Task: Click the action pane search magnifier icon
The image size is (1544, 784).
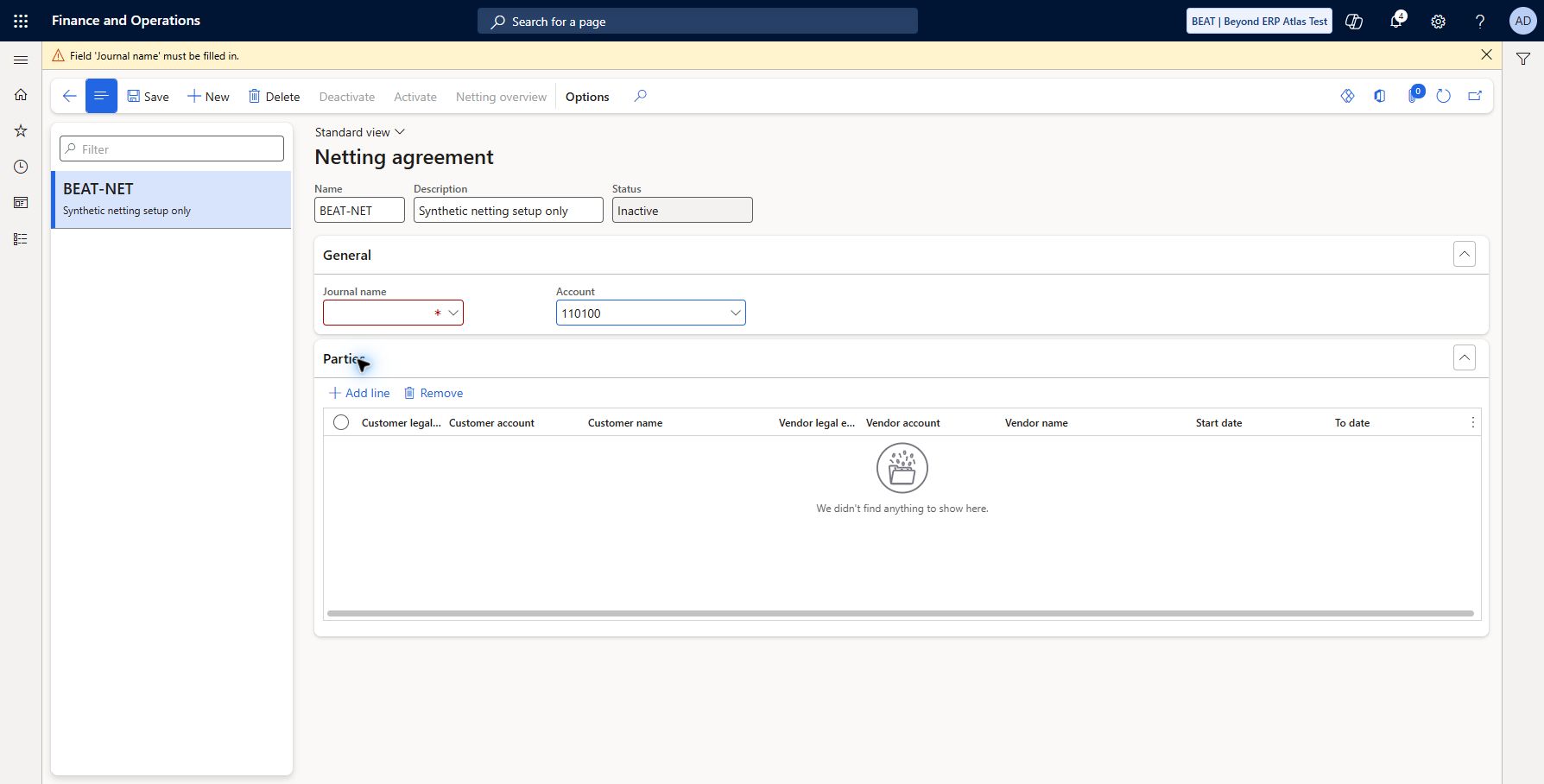Action: (x=640, y=96)
